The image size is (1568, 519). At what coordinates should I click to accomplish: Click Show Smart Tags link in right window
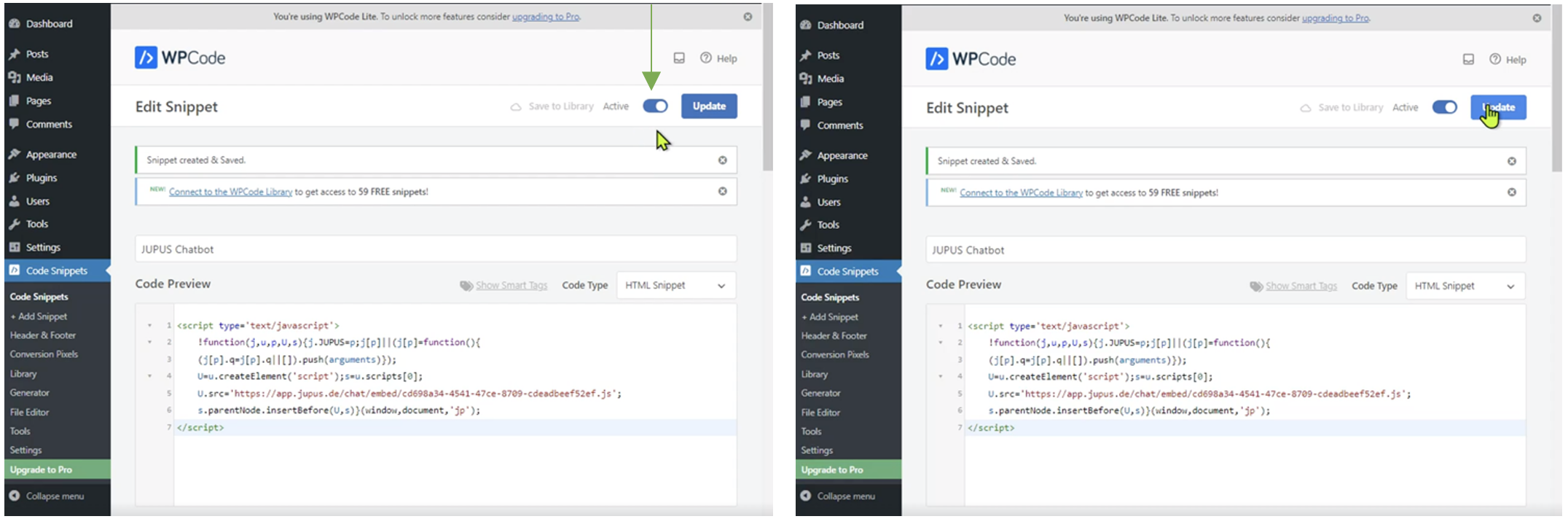(x=1301, y=286)
